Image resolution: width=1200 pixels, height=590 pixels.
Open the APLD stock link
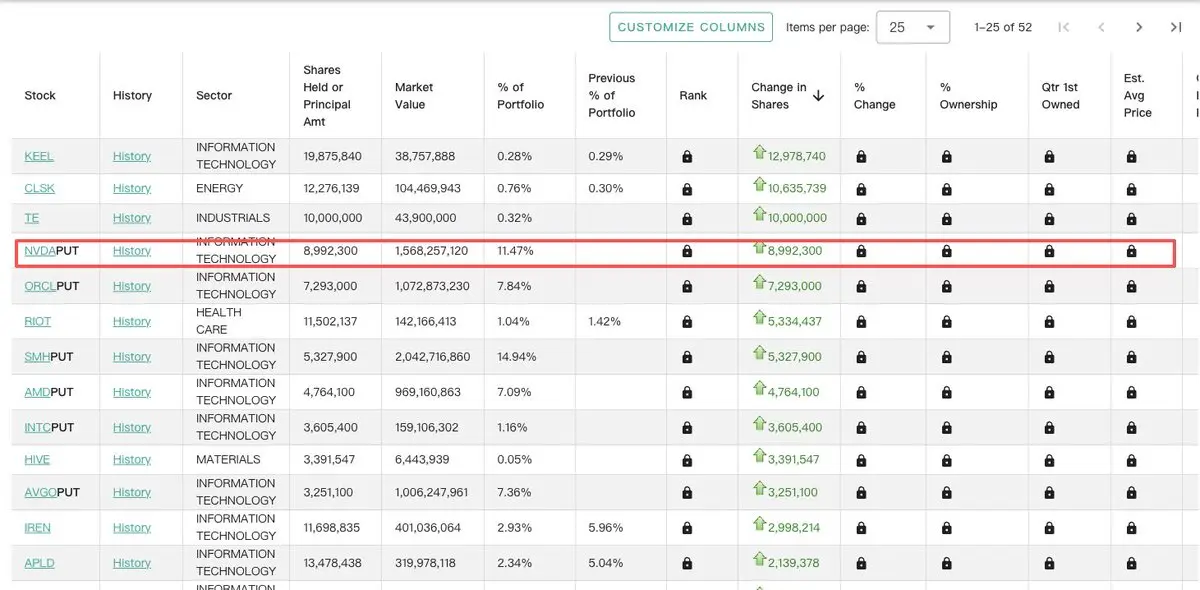click(39, 563)
